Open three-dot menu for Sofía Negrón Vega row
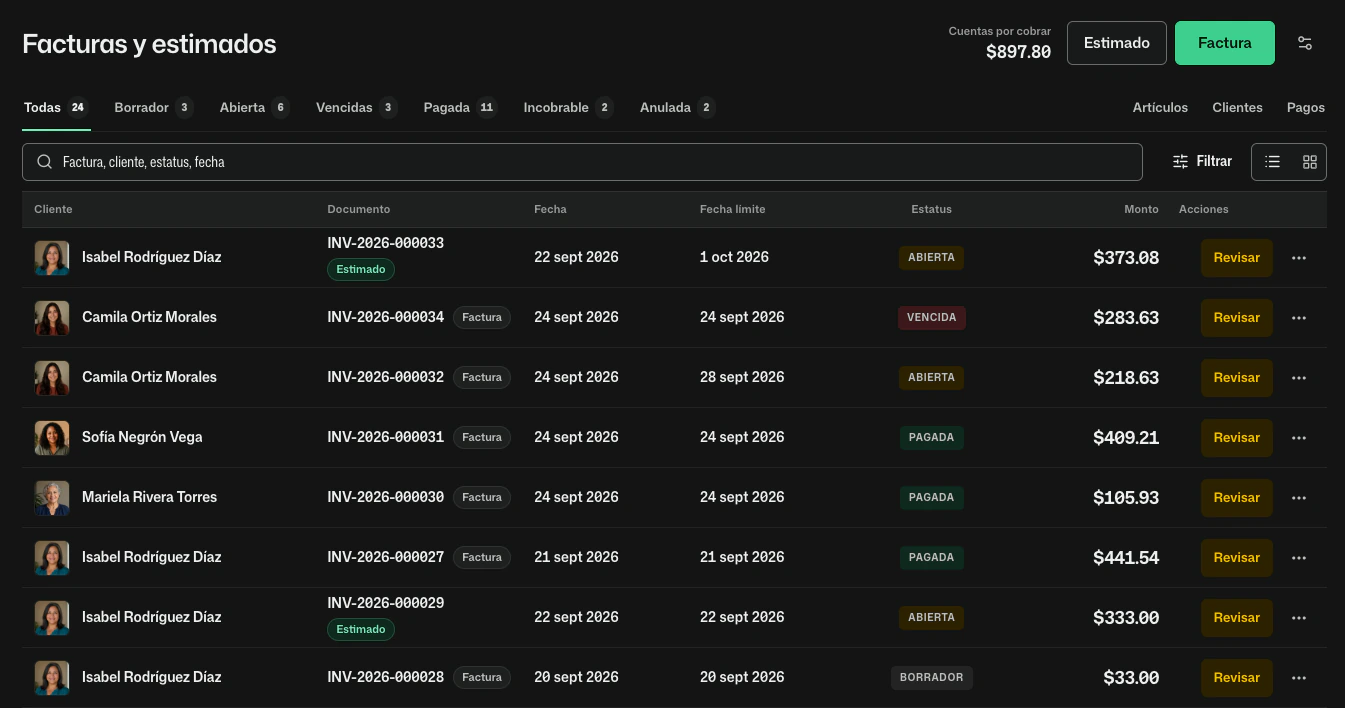Screen dimensions: 1345x708 (x=1299, y=438)
